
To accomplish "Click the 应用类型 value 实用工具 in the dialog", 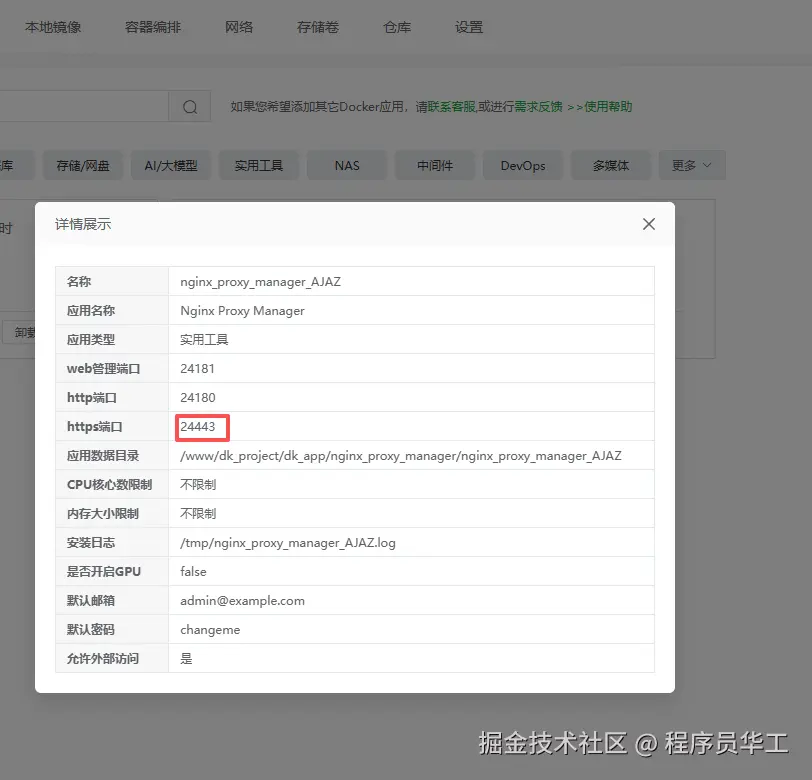I will [204, 340].
